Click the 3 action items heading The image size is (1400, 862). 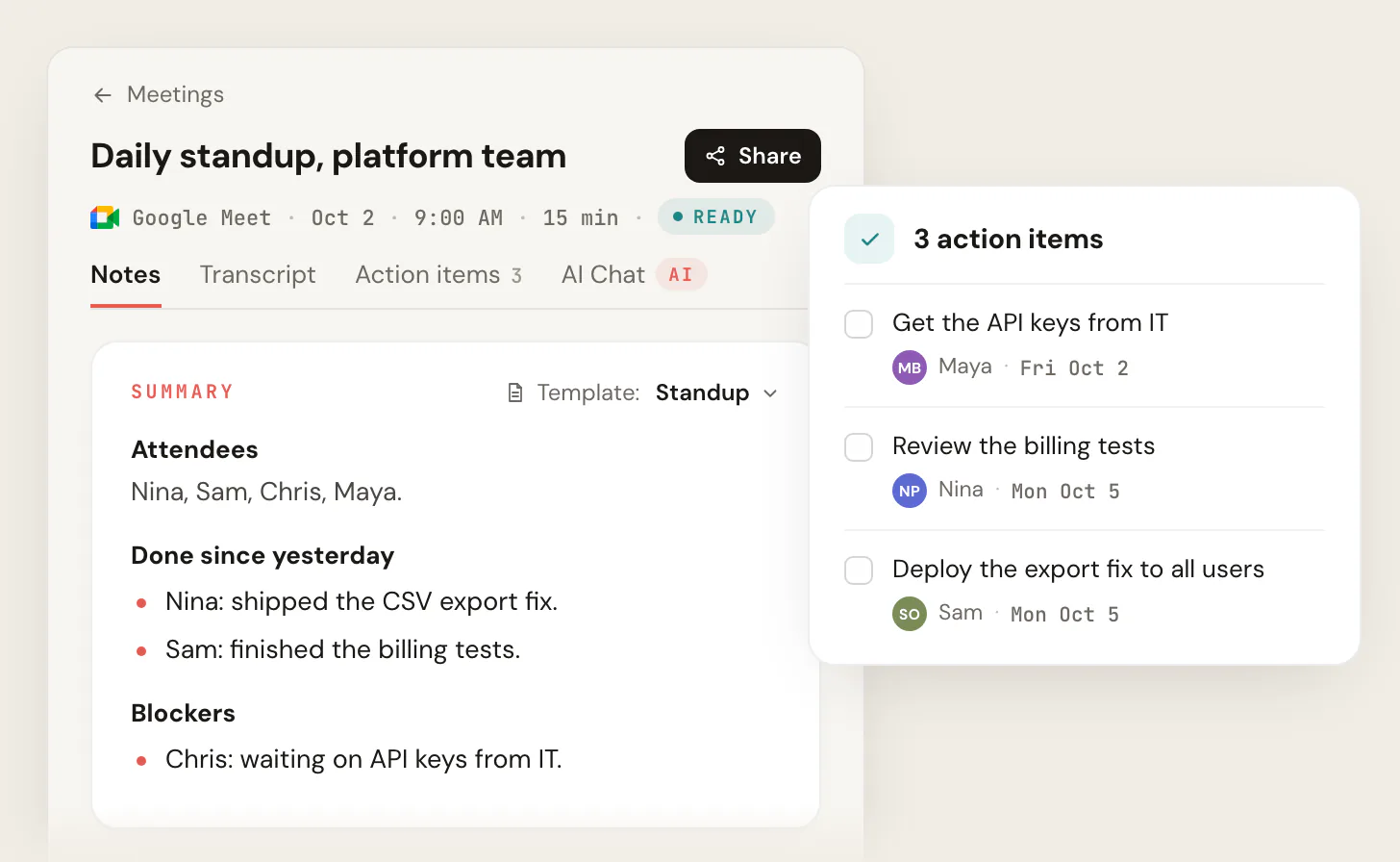coord(1008,239)
